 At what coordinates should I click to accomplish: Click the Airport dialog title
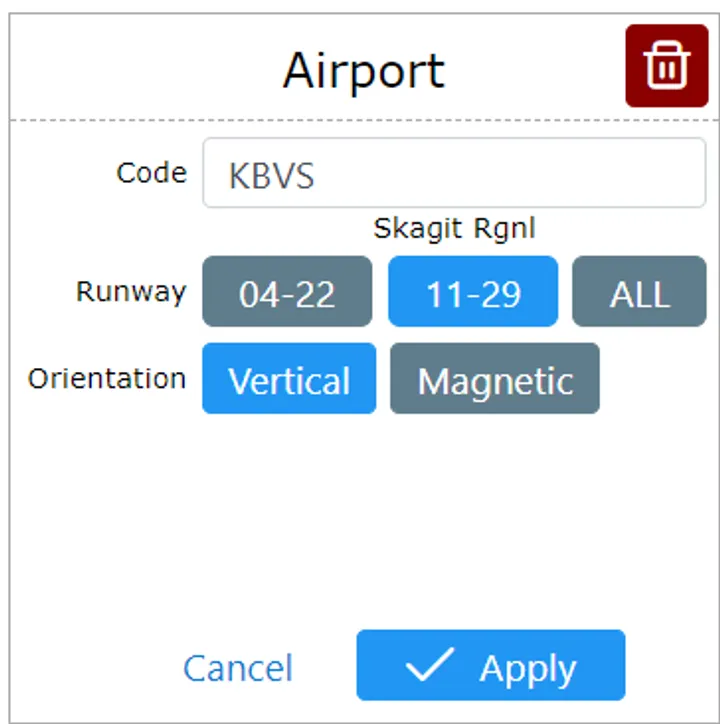click(363, 70)
